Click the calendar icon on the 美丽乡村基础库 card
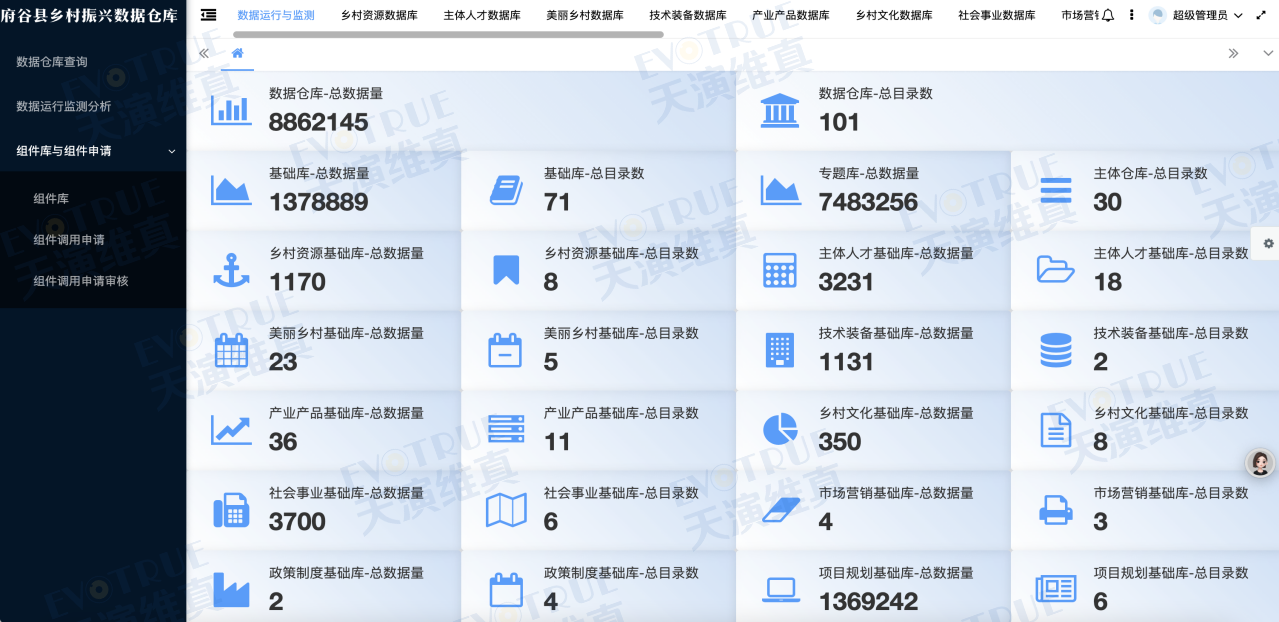The width and height of the screenshot is (1279, 622). point(232,349)
